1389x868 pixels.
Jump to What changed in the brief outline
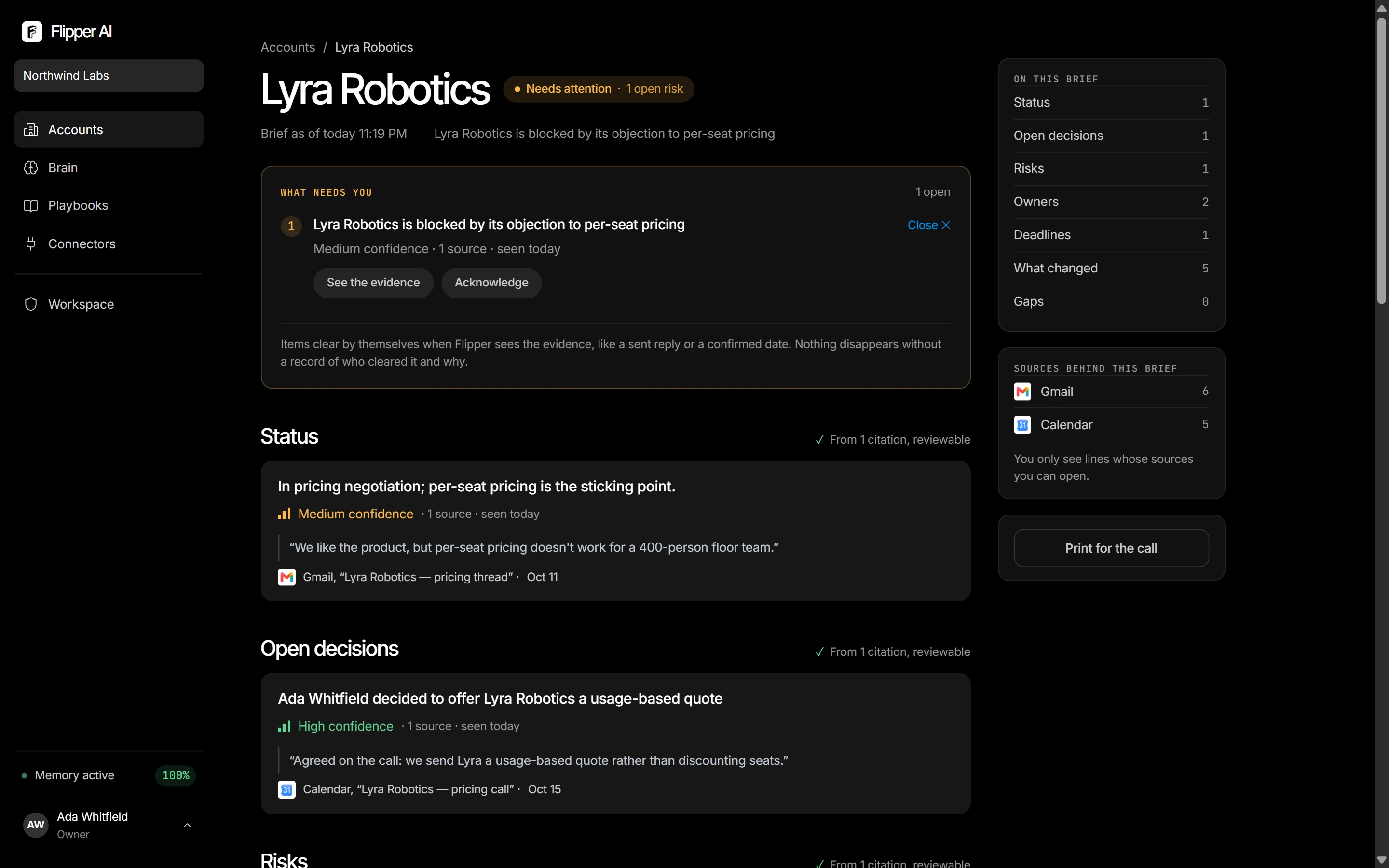1111,268
